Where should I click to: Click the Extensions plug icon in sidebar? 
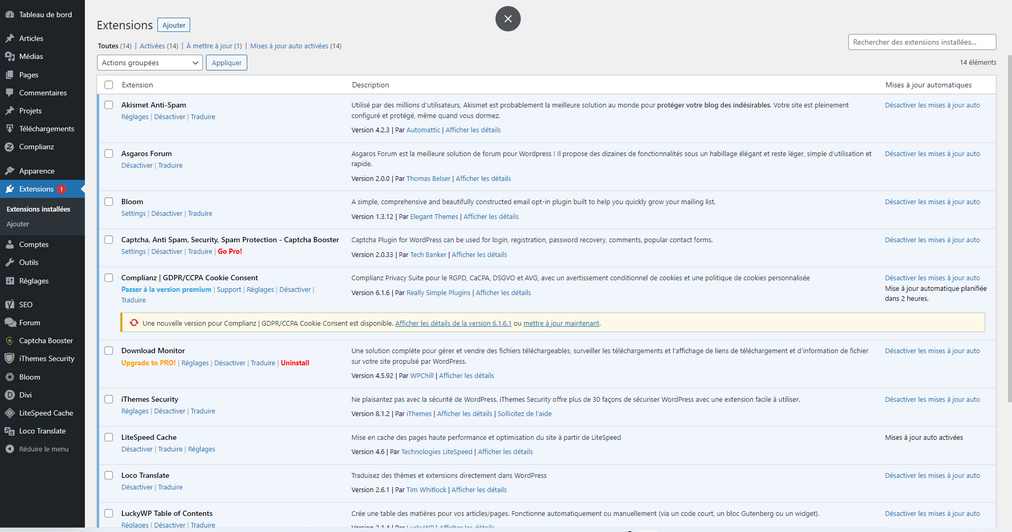tap(10, 189)
